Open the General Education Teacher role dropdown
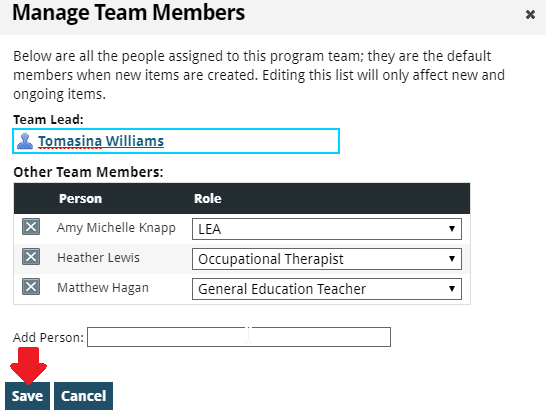 327,289
